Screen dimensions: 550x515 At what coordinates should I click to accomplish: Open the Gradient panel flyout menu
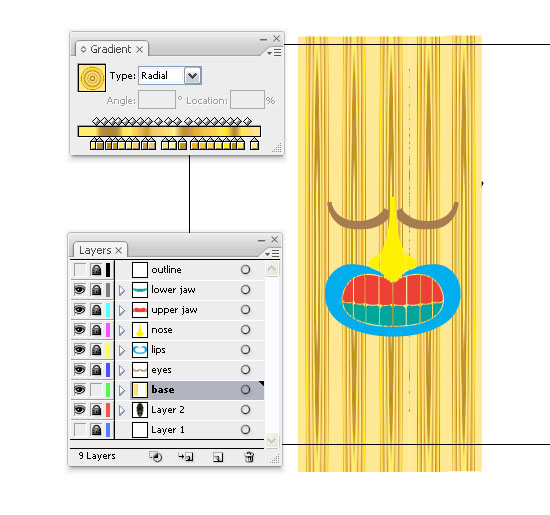[x=274, y=53]
